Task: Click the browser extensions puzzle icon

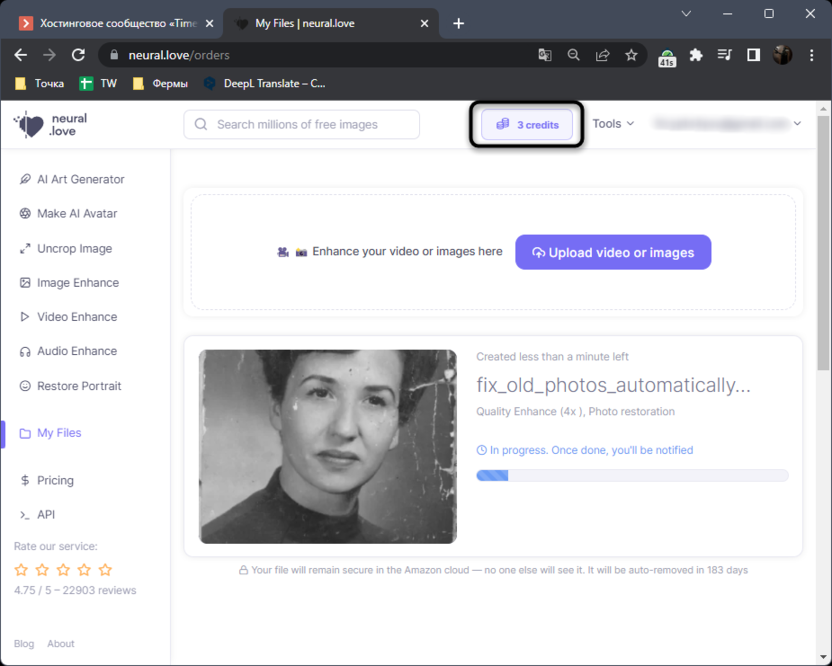Action: coord(696,55)
